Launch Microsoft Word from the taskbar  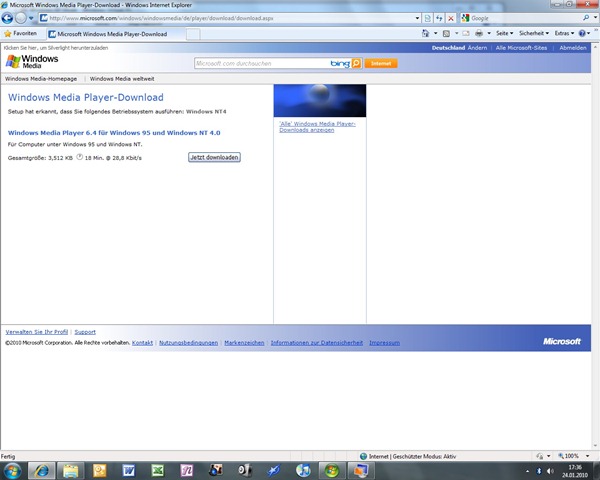point(129,470)
